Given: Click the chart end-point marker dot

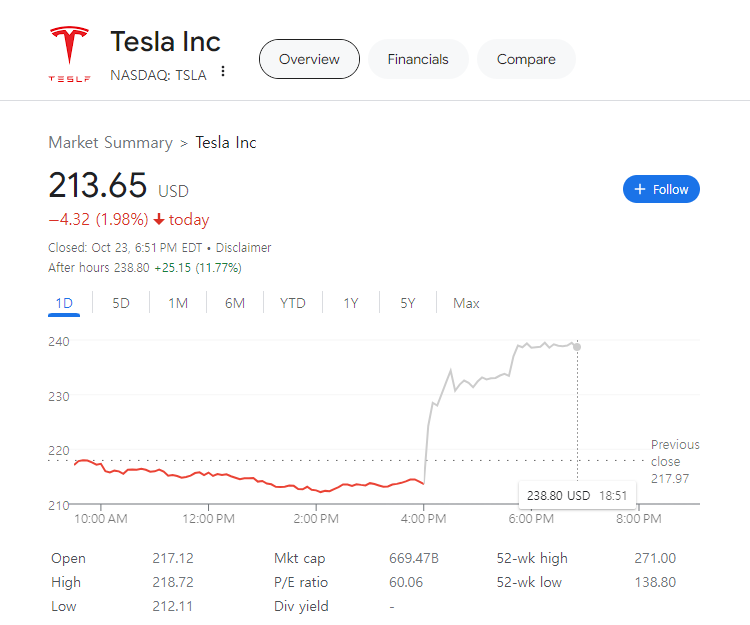Looking at the screenshot, I should [x=577, y=347].
